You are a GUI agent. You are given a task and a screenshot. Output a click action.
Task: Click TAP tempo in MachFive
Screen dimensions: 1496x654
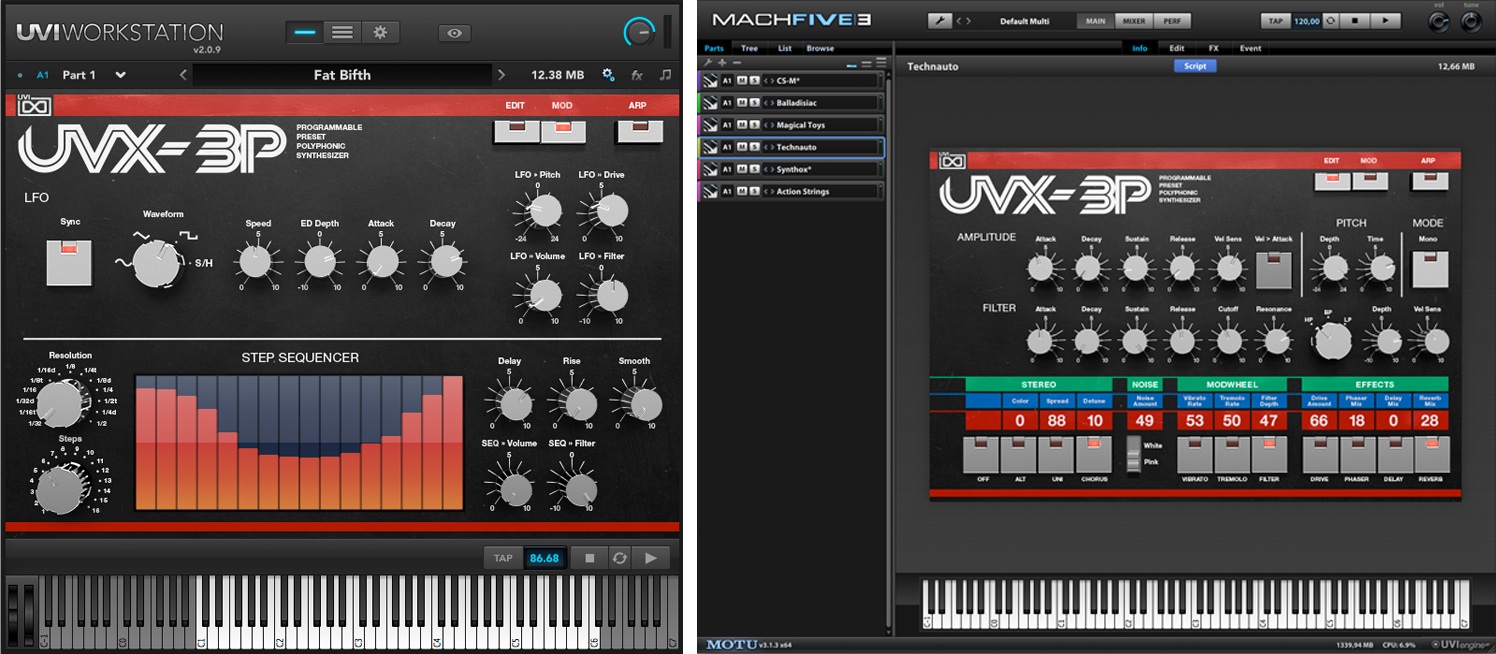1276,20
